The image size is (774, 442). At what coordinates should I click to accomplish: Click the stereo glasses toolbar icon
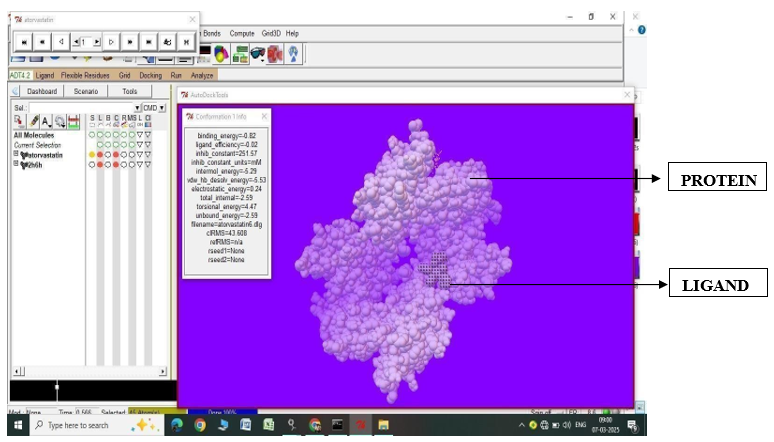(259, 54)
